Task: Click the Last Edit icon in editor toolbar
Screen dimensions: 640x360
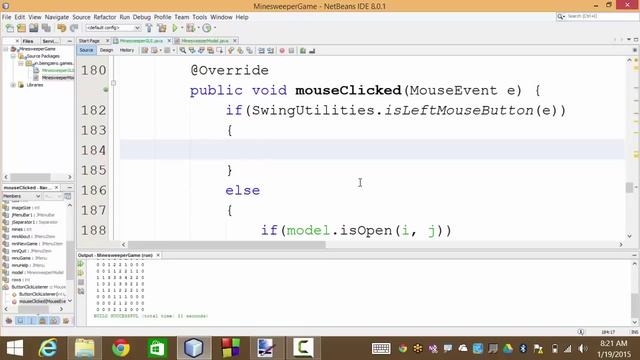Action: [144, 51]
